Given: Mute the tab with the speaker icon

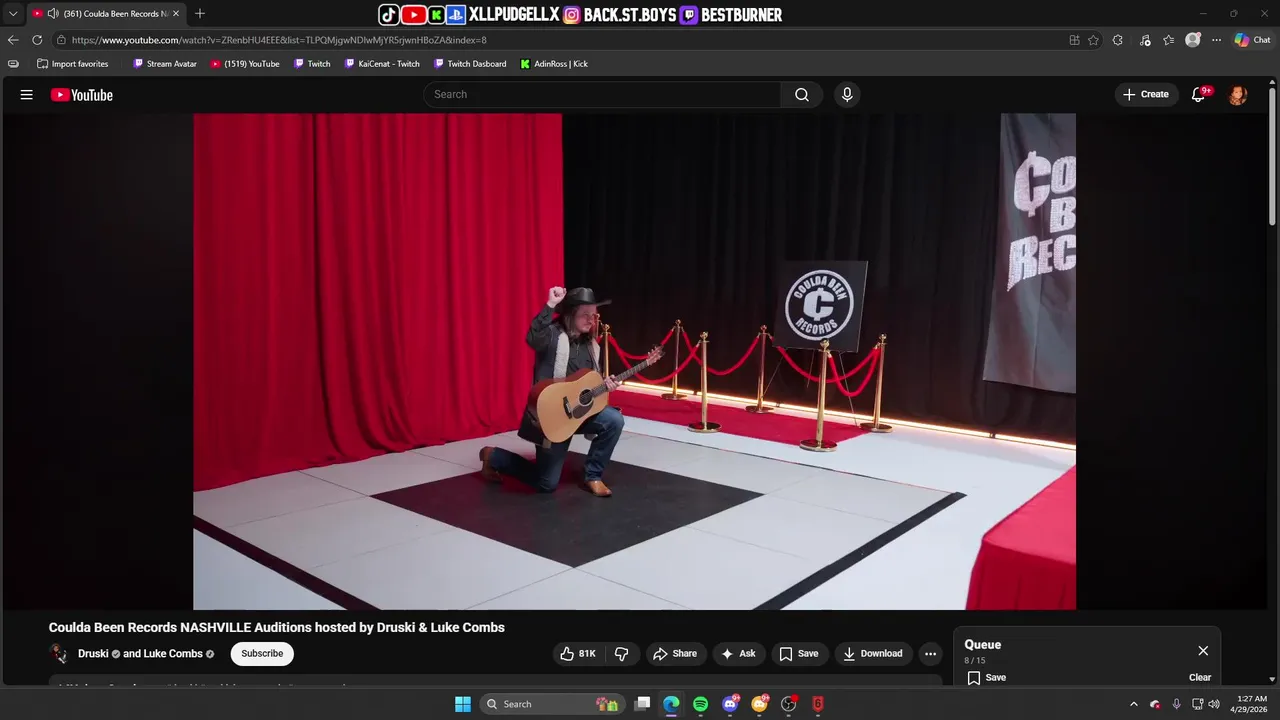Looking at the screenshot, I should click(53, 14).
